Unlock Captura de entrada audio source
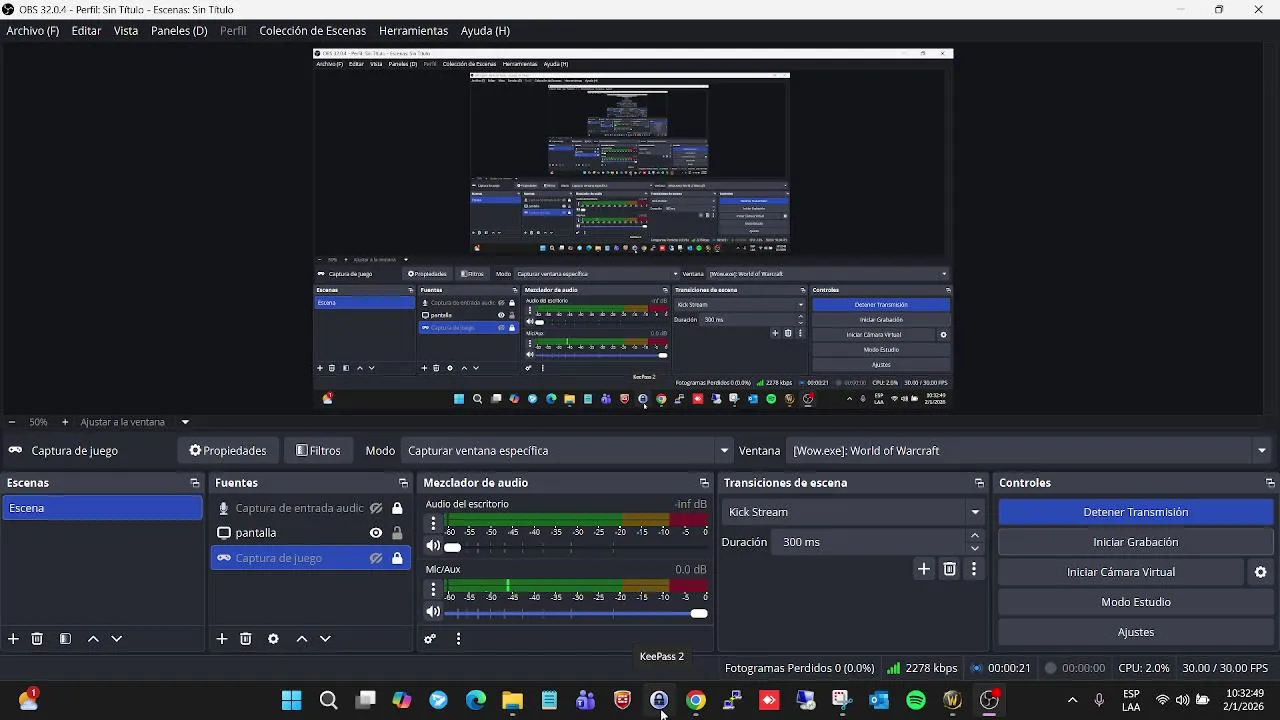This screenshot has height=720, width=1280. [397, 508]
